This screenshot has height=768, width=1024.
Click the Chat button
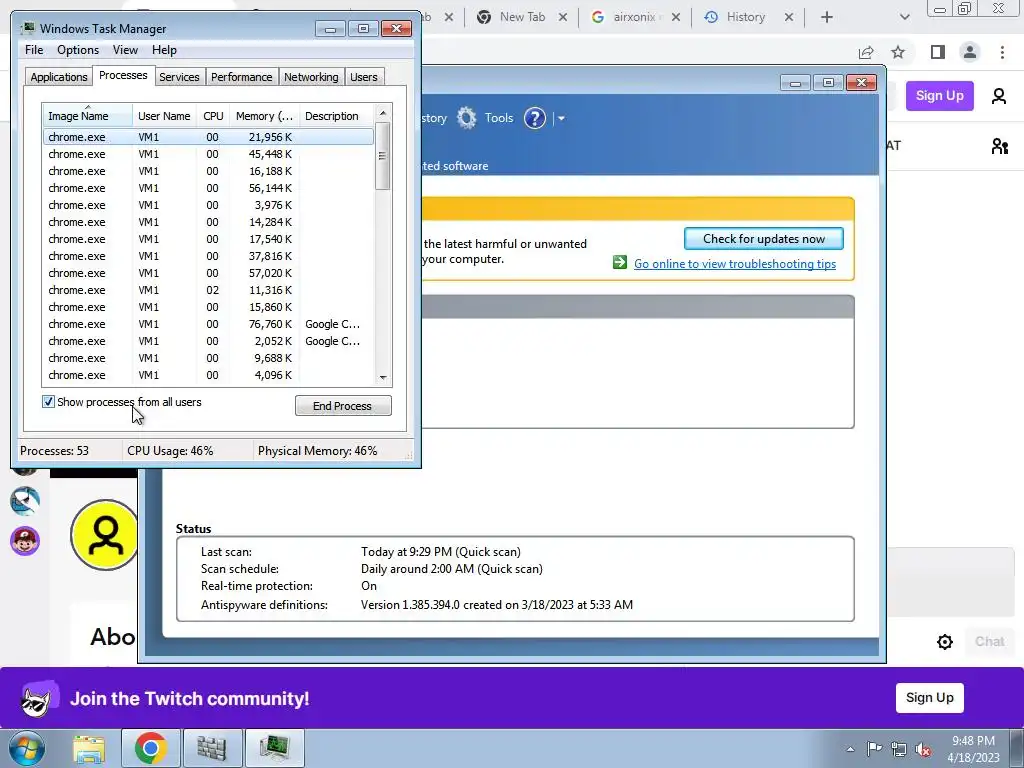989,642
